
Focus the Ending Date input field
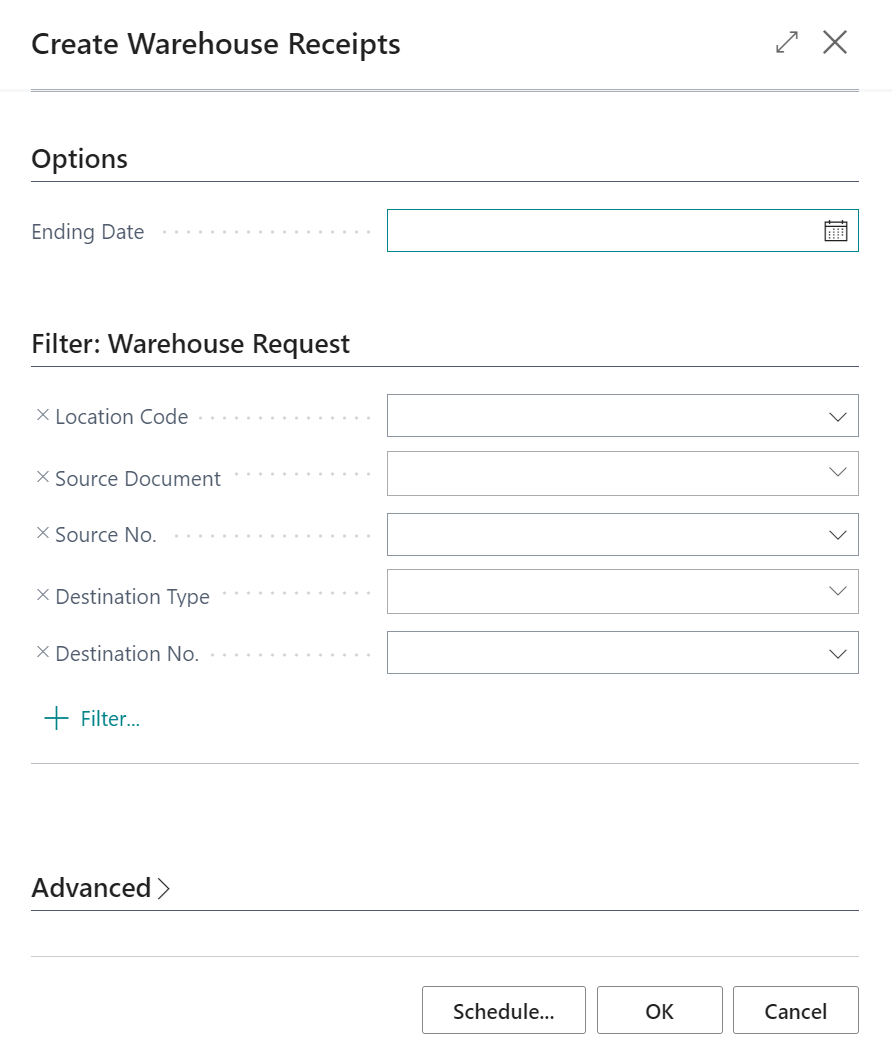tap(602, 231)
